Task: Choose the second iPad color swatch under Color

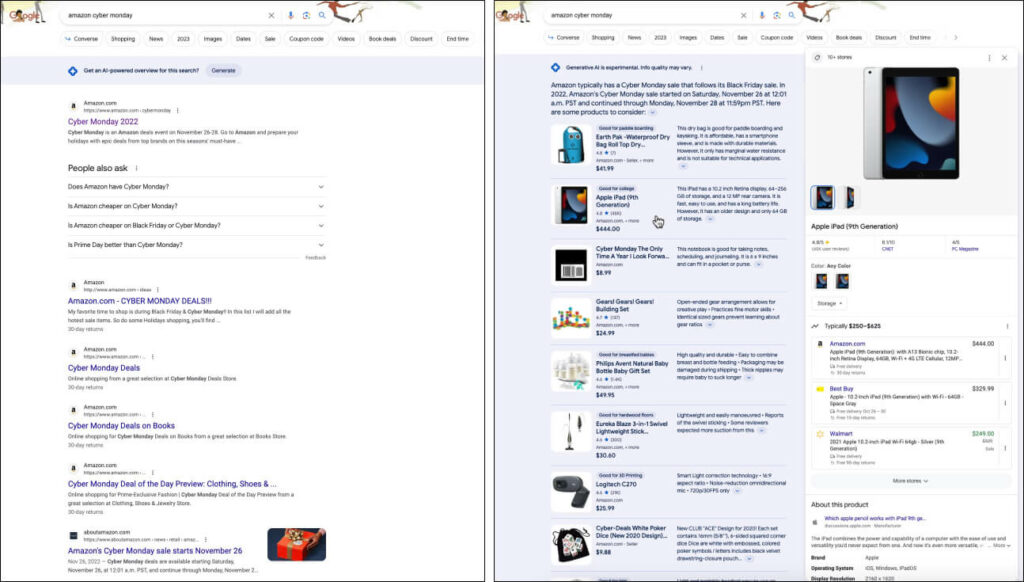Action: pos(842,281)
